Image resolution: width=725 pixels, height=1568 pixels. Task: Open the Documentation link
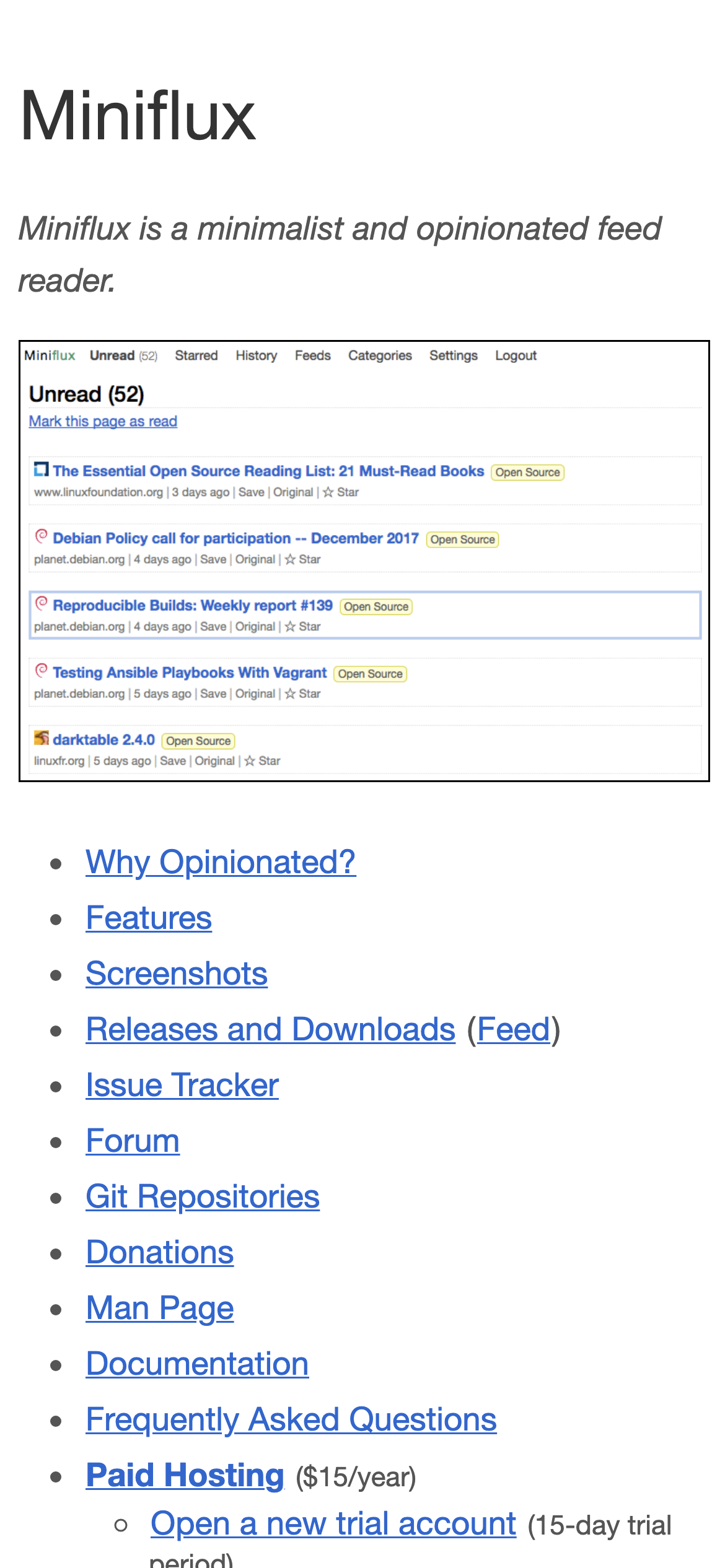(x=197, y=1364)
